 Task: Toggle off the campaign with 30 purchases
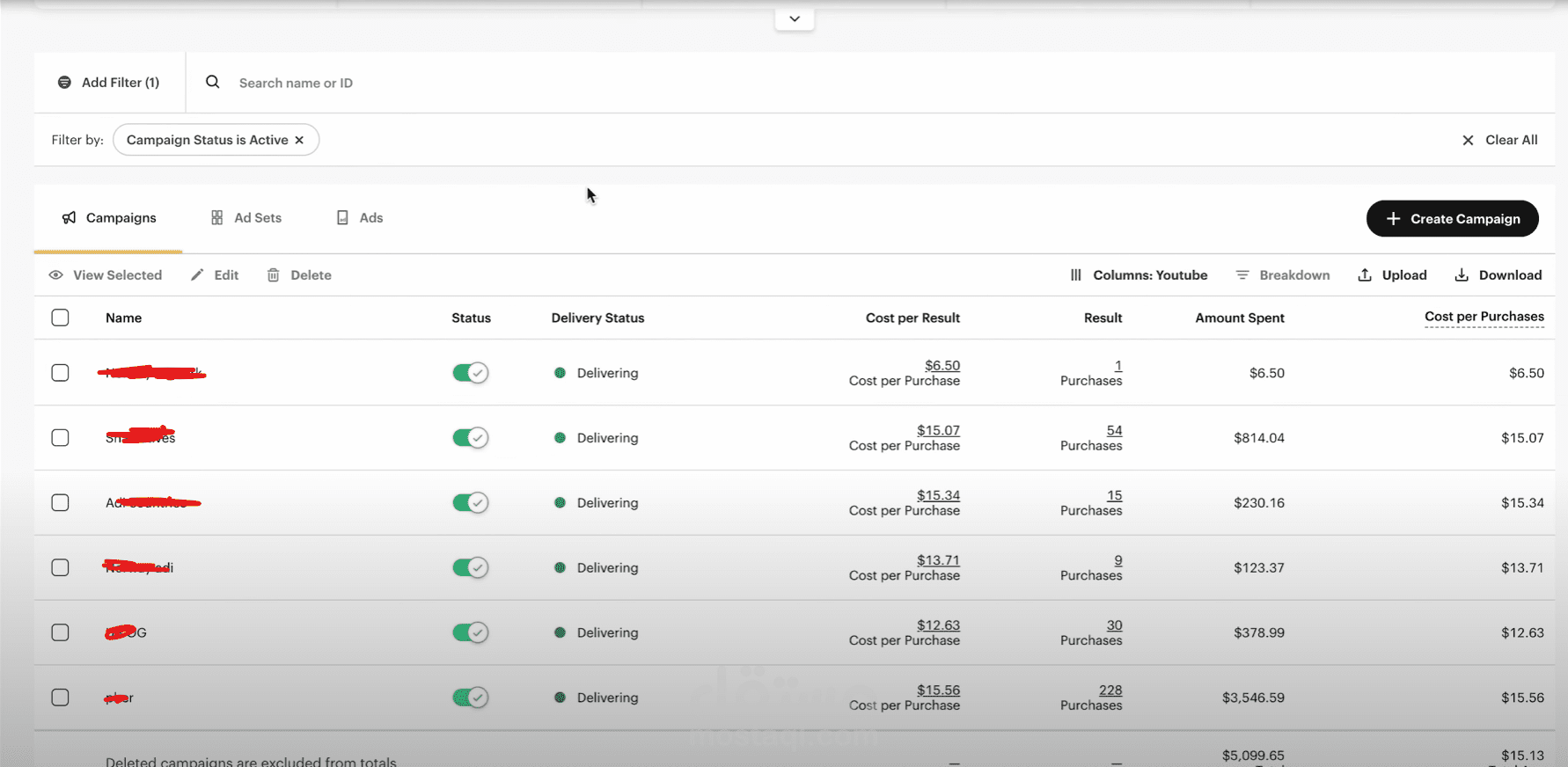coord(471,632)
